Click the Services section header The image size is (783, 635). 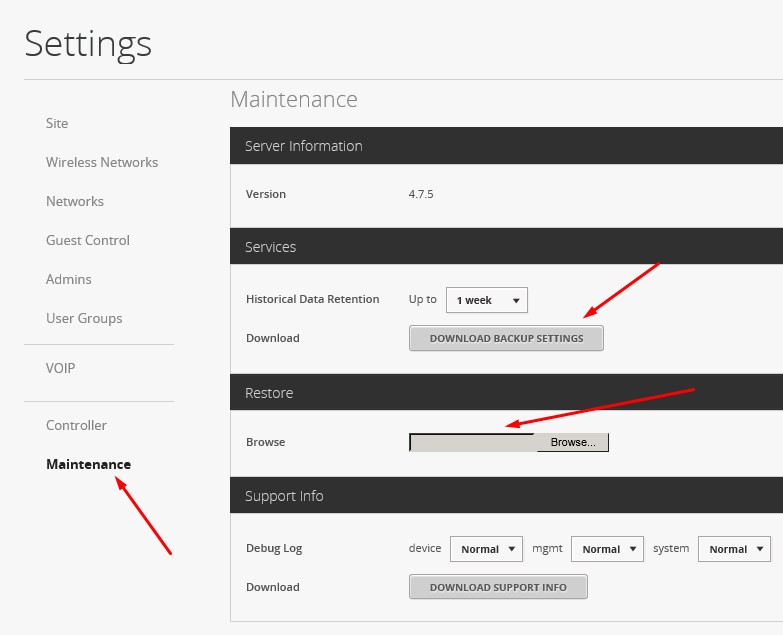(x=506, y=247)
